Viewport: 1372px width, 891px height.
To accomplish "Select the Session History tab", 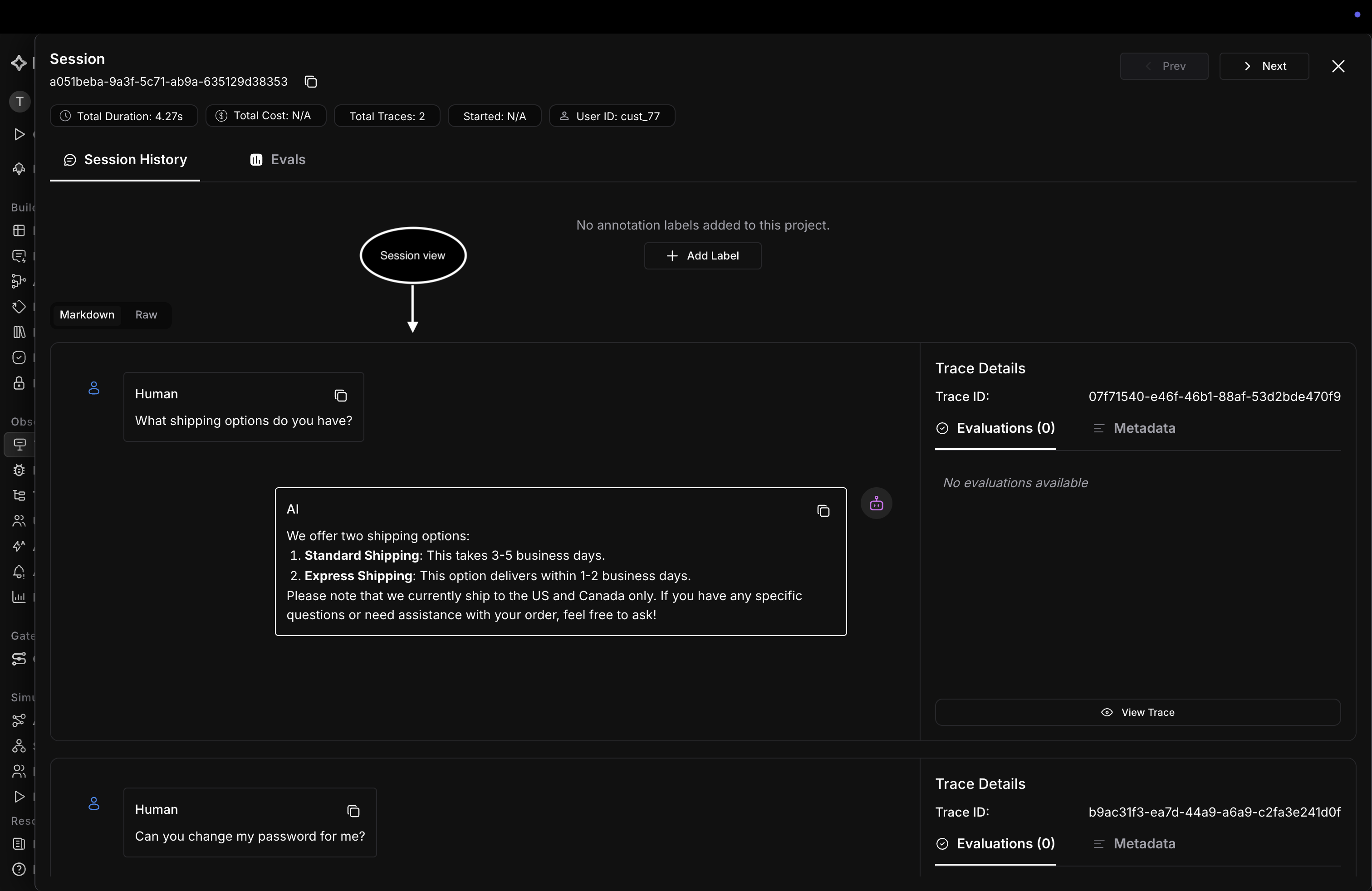I will pos(125,160).
